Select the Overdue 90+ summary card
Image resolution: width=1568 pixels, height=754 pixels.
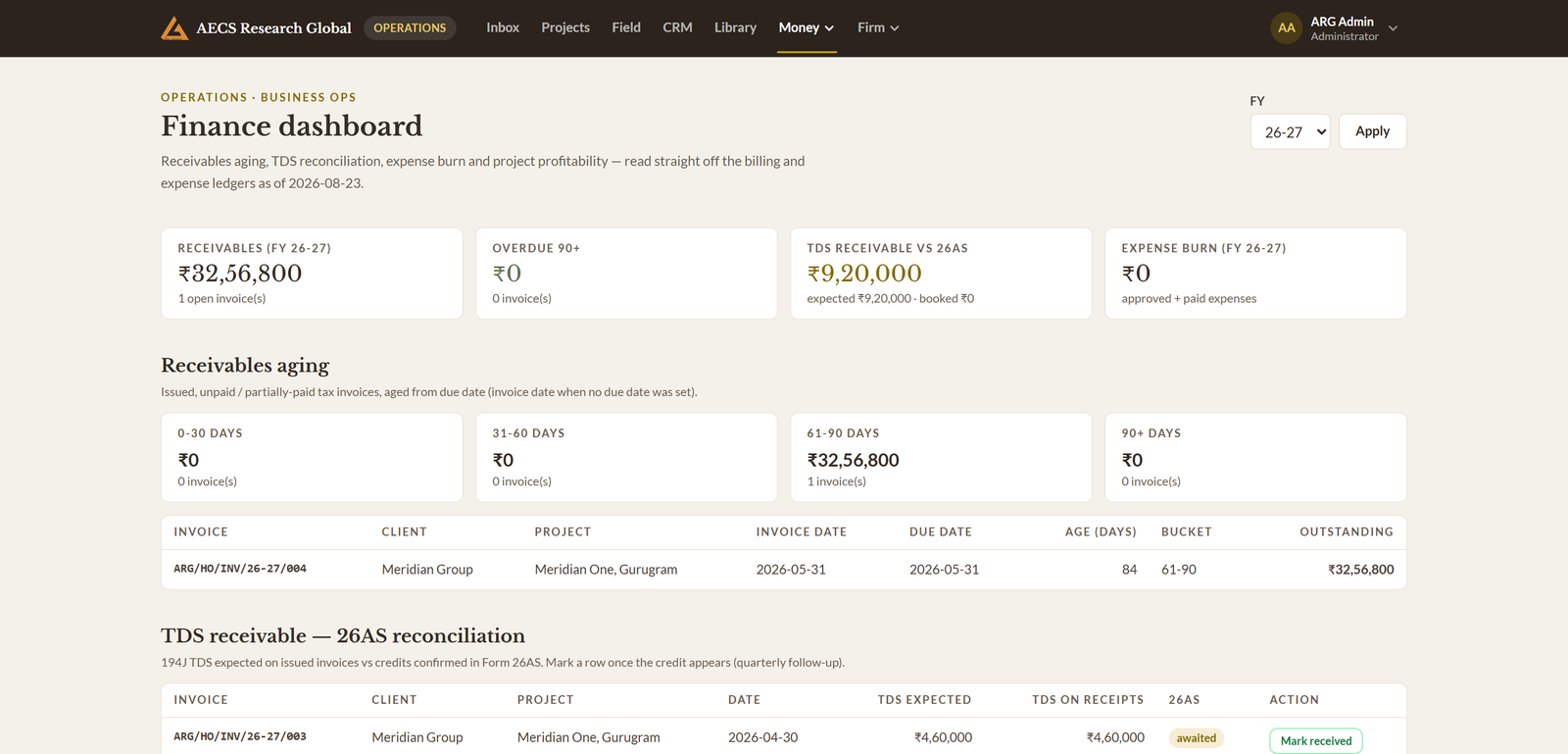coord(626,274)
